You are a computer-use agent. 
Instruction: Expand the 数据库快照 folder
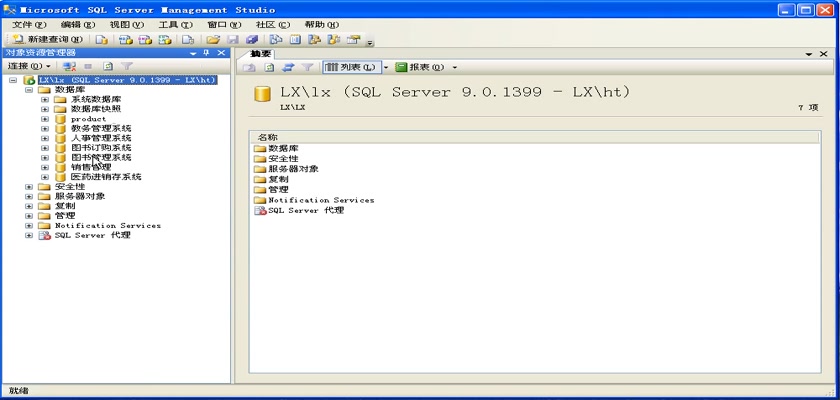45,109
